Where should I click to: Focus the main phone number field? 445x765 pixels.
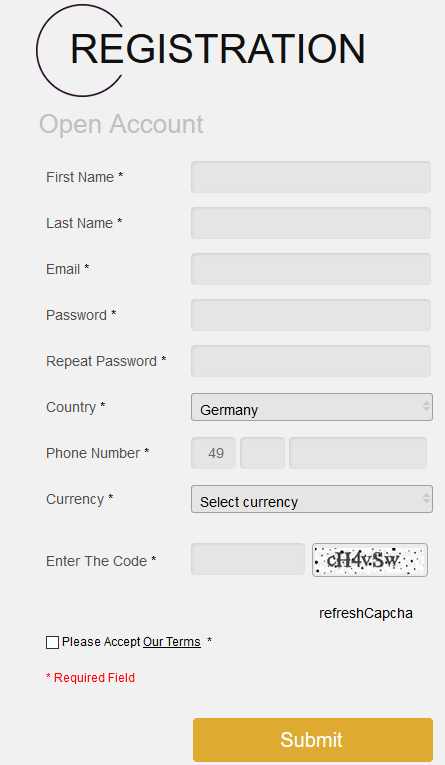(358, 453)
